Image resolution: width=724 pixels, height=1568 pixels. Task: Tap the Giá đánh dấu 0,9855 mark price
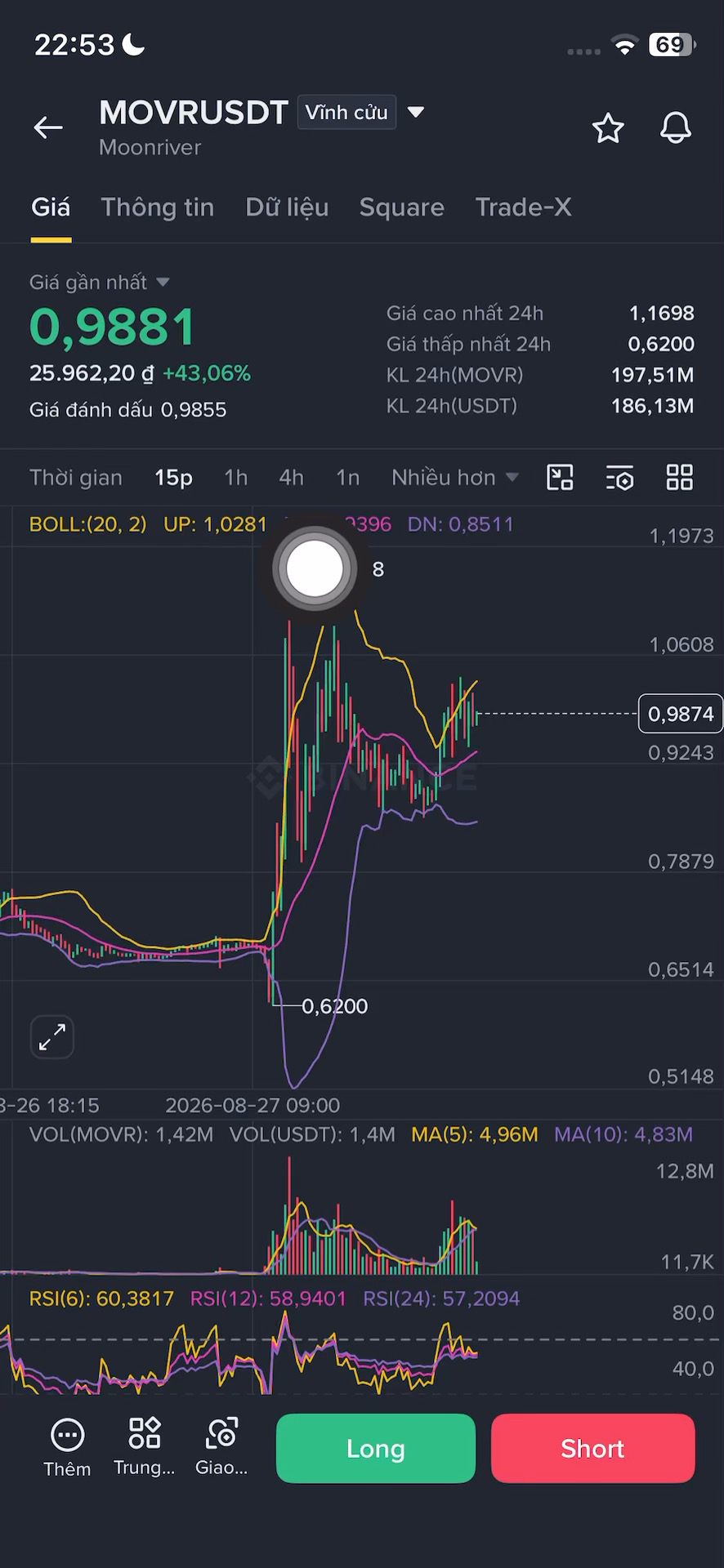127,410
